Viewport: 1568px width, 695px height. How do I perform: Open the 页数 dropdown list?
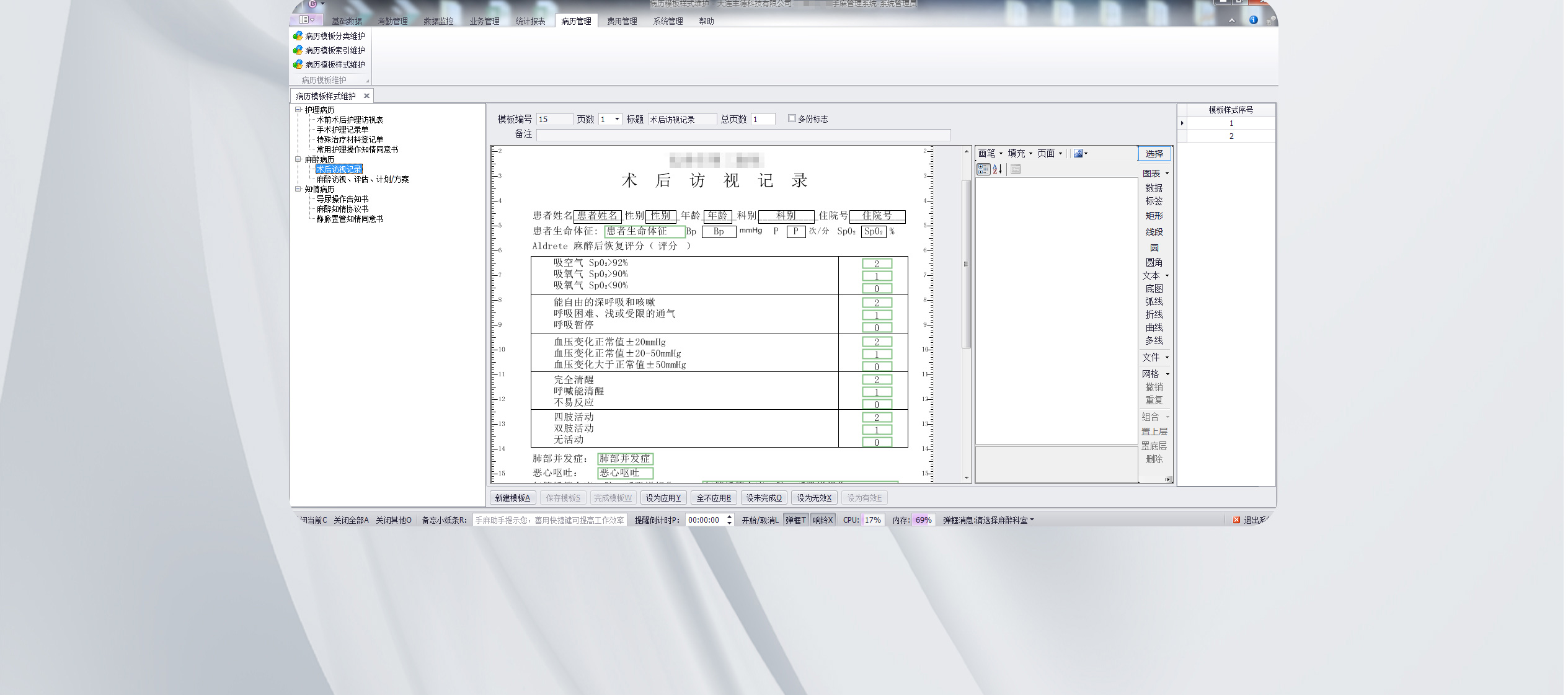pos(617,119)
